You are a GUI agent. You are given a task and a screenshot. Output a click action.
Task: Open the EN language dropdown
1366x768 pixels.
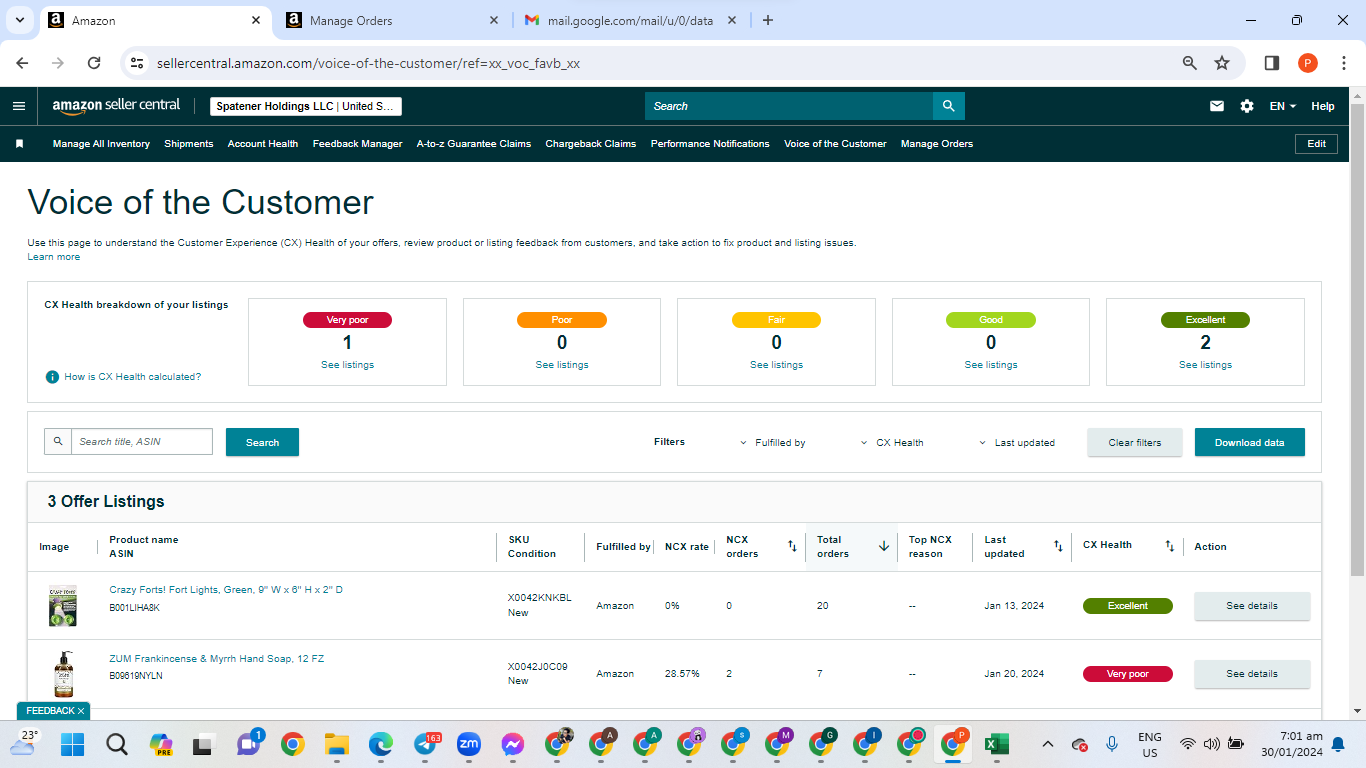coord(1283,106)
